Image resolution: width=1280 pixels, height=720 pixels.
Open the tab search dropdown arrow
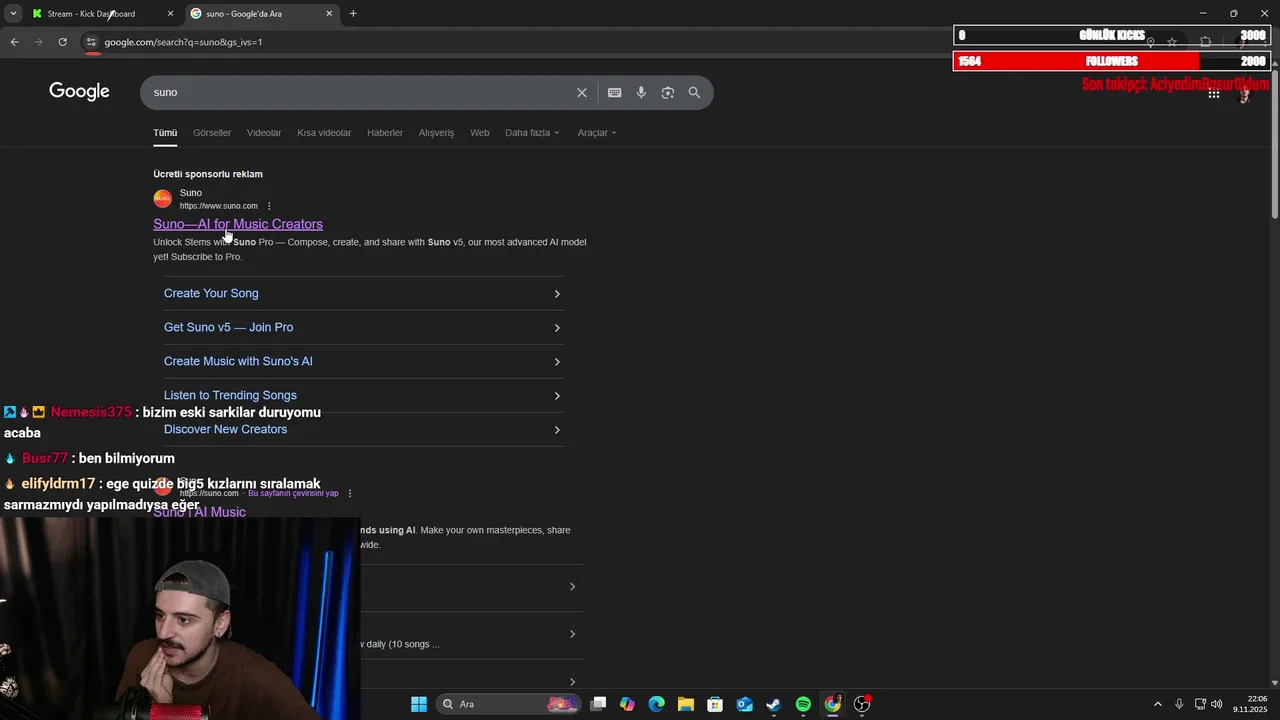(13, 14)
